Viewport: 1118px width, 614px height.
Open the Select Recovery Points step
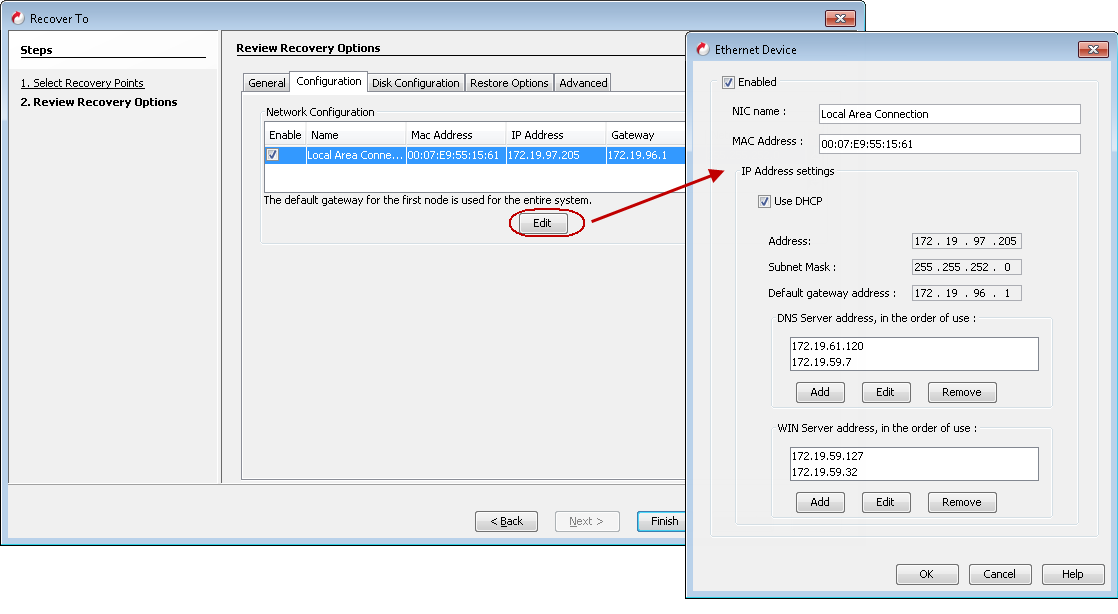coord(82,83)
